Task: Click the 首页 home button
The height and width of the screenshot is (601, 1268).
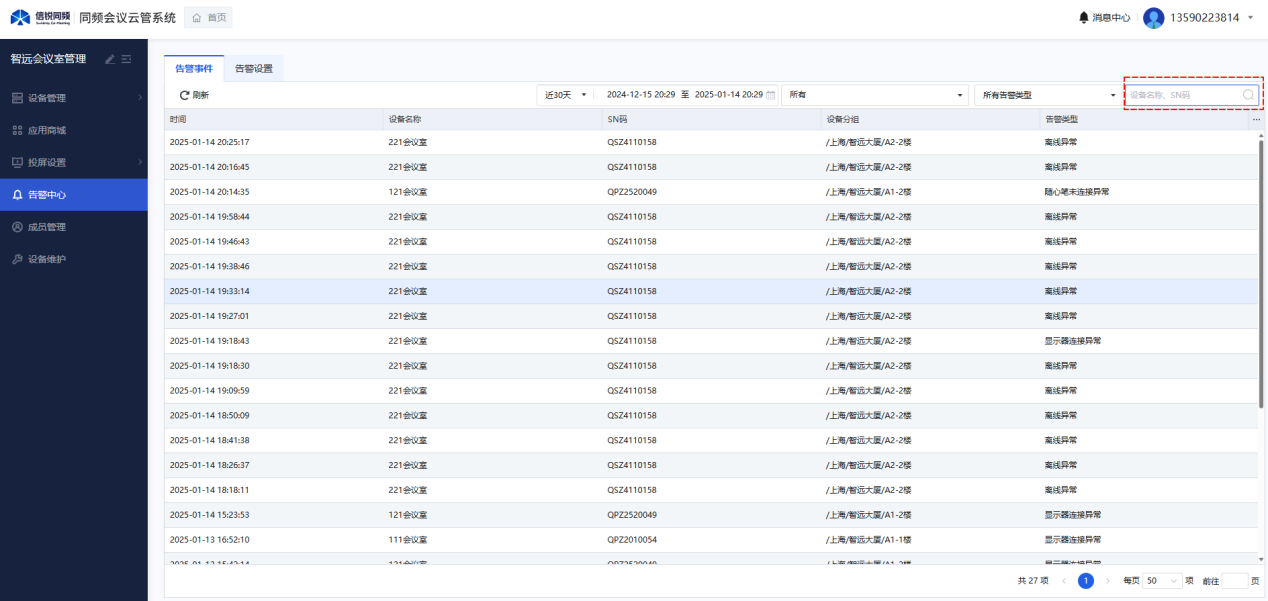Action: [209, 18]
